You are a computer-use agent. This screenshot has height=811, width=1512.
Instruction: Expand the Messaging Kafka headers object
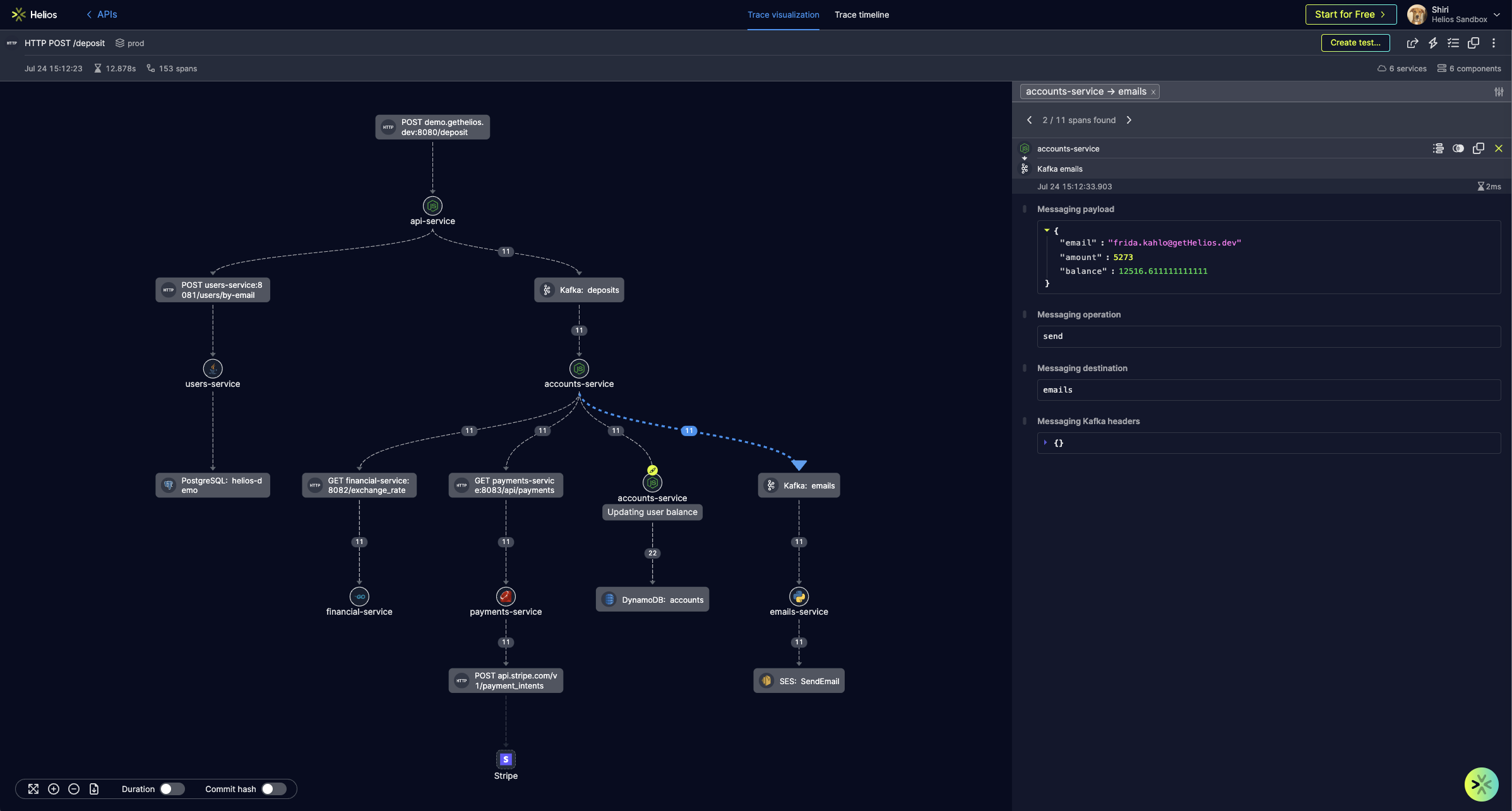[1045, 442]
